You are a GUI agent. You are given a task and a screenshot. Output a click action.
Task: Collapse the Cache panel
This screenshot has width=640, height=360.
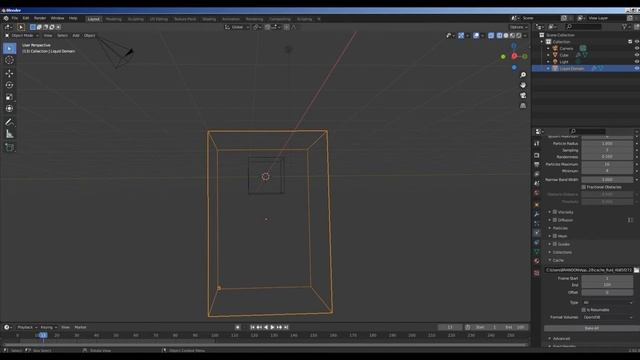coord(550,260)
